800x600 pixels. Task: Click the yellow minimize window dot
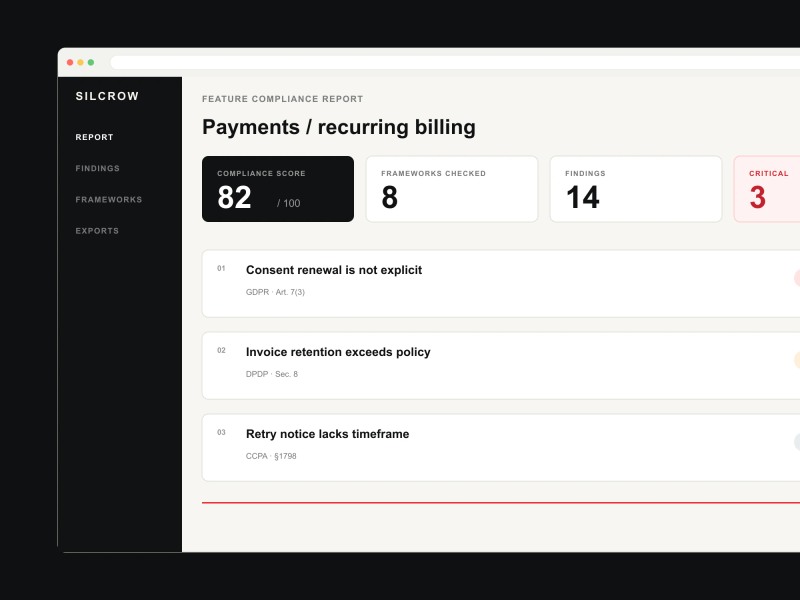click(80, 62)
